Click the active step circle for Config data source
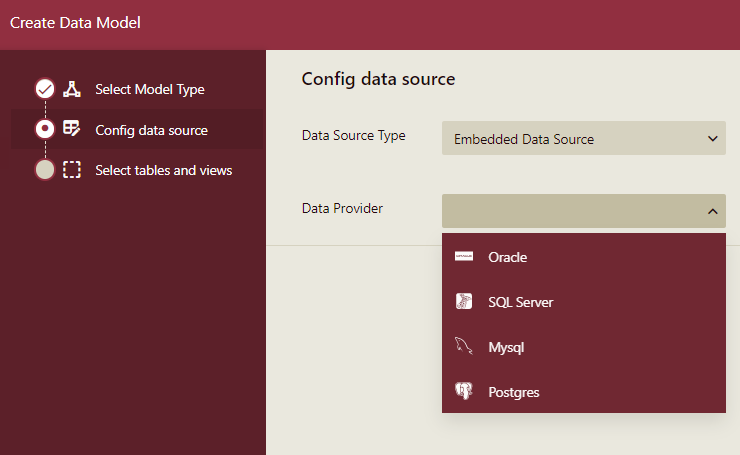Image resolution: width=740 pixels, height=455 pixels. 45,128
